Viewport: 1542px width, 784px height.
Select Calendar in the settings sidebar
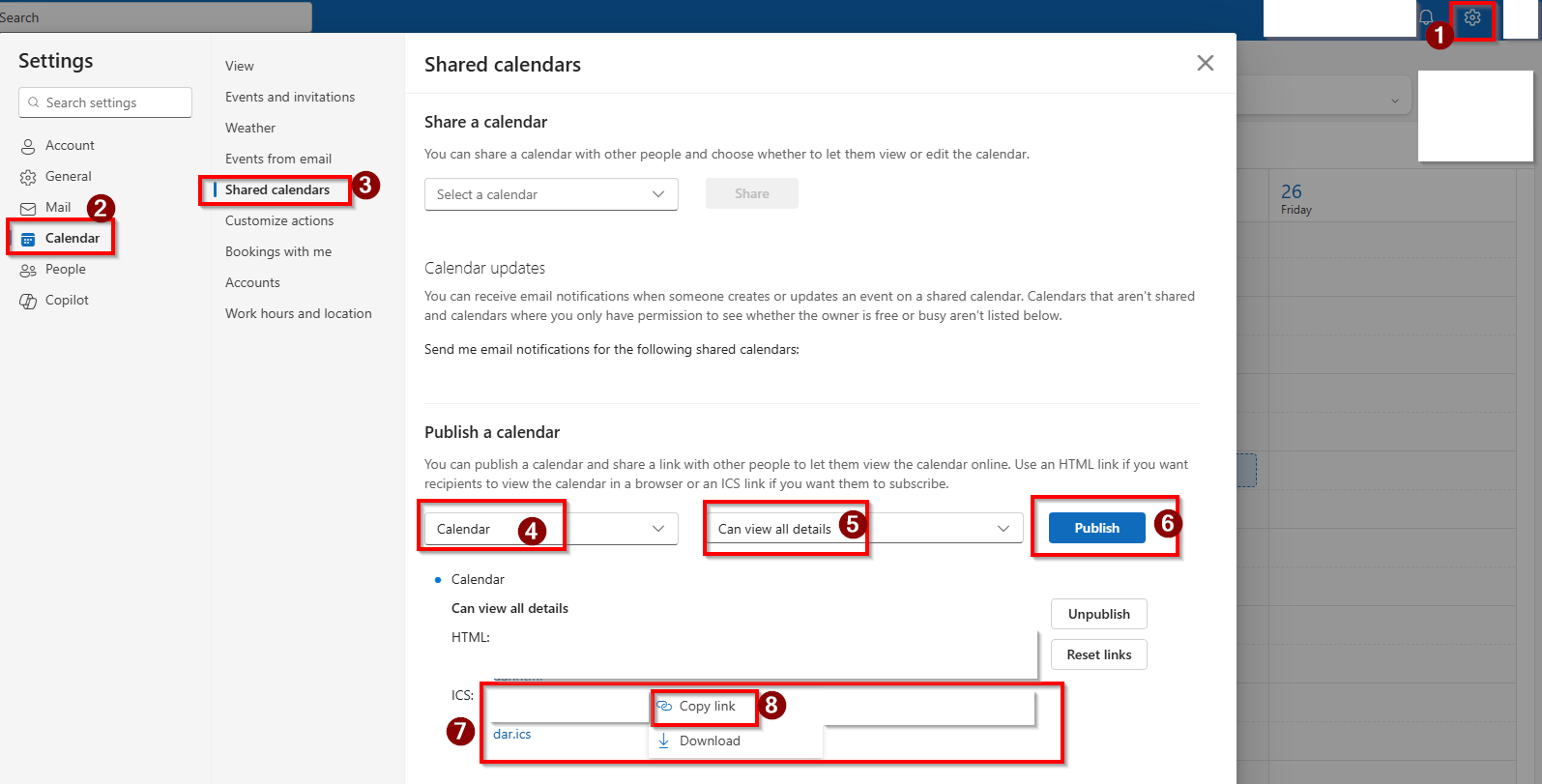tap(72, 238)
